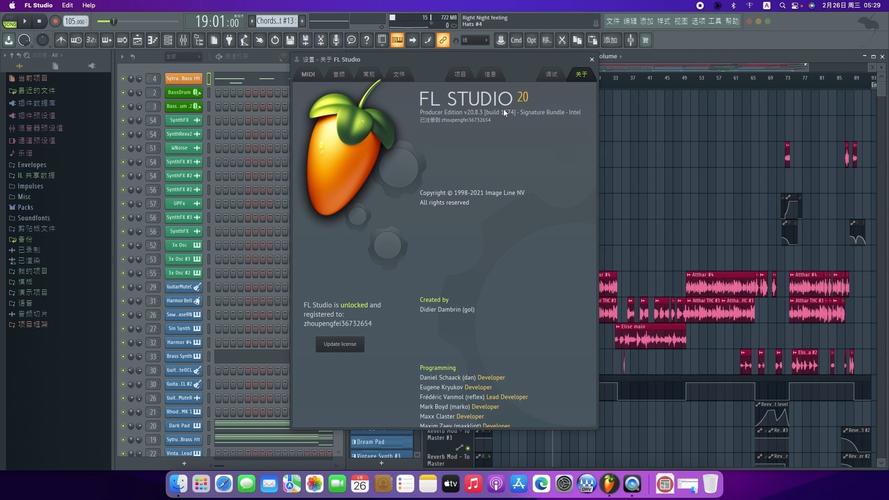The height and width of the screenshot is (500, 889).
Task: Open the Edit menu in menu bar
Action: coord(67,5)
